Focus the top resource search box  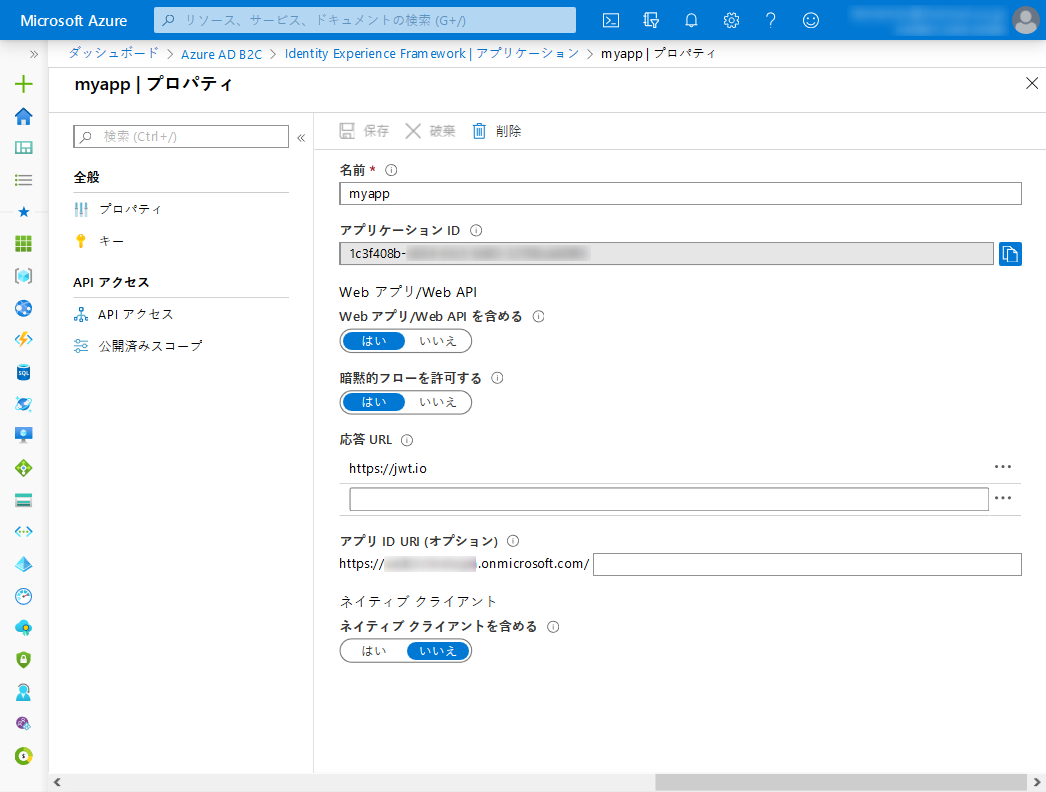365,20
